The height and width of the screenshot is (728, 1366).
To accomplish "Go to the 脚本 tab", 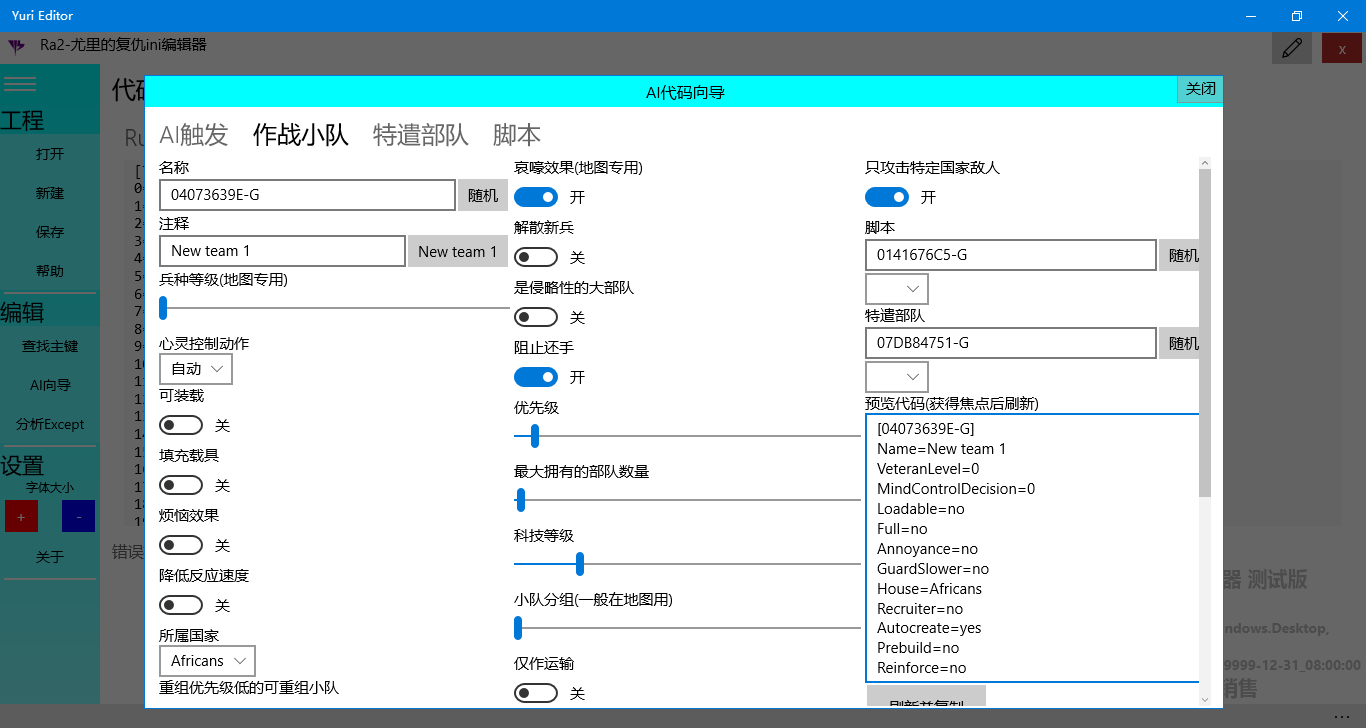I will (517, 135).
